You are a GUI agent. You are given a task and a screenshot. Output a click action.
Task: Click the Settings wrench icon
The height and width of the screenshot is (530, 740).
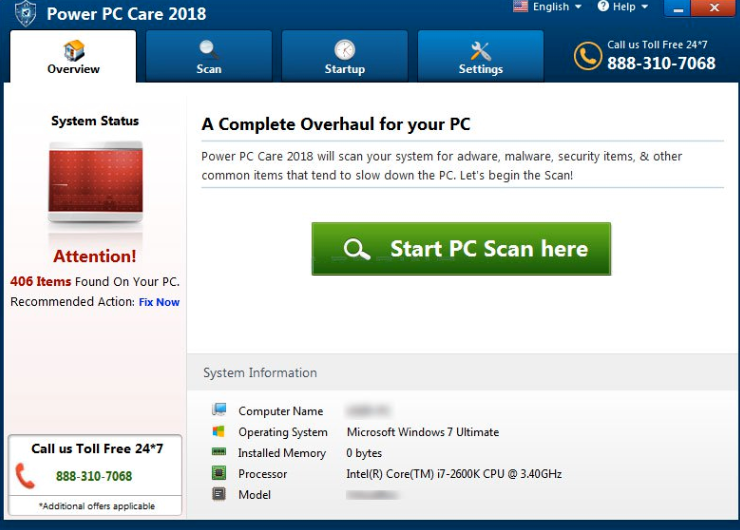coord(480,50)
